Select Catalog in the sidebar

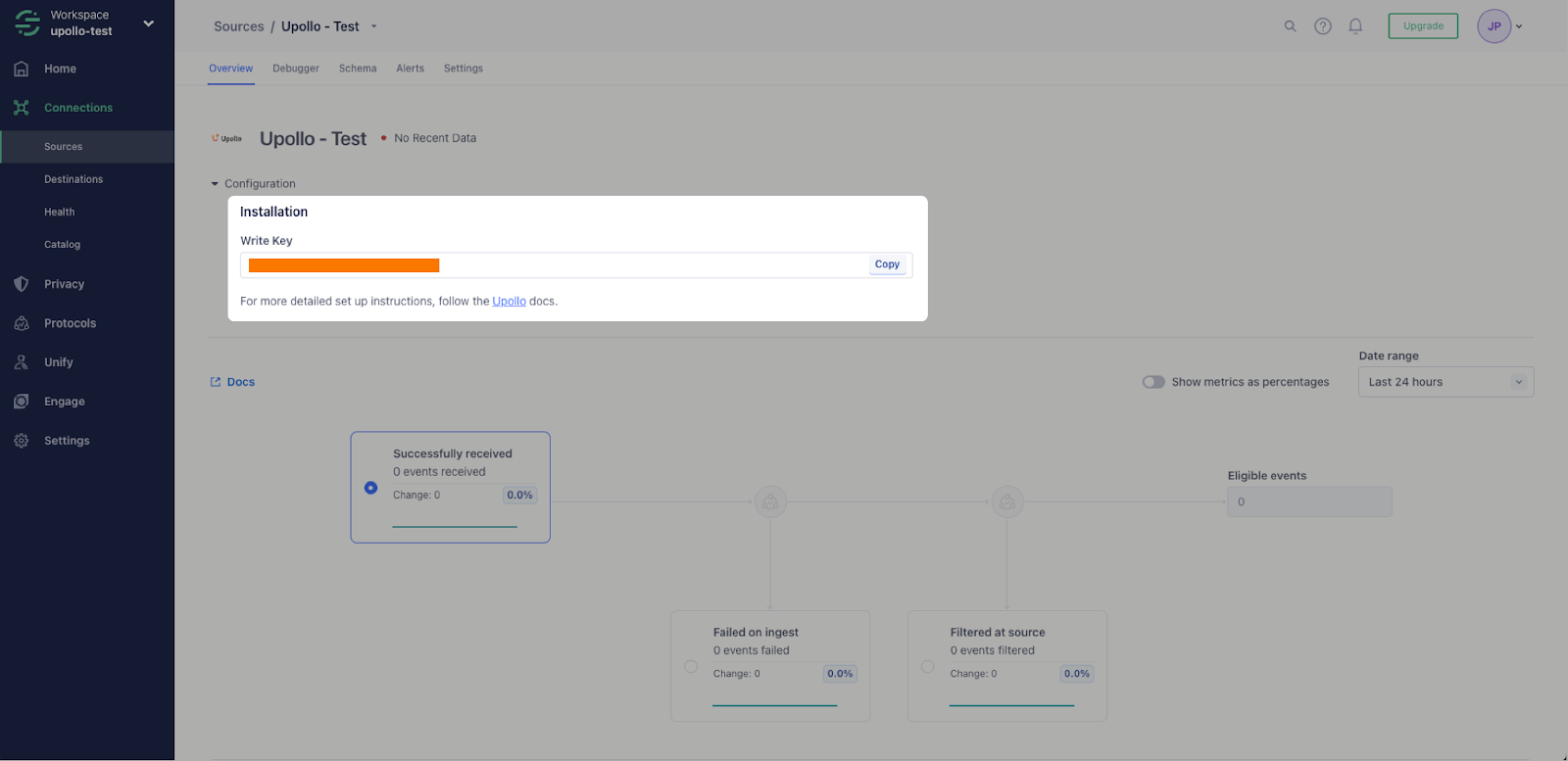(62, 244)
